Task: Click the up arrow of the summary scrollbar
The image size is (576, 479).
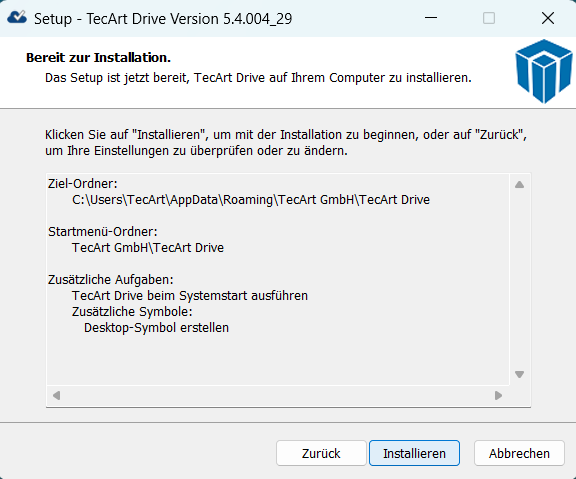Action: coord(519,184)
